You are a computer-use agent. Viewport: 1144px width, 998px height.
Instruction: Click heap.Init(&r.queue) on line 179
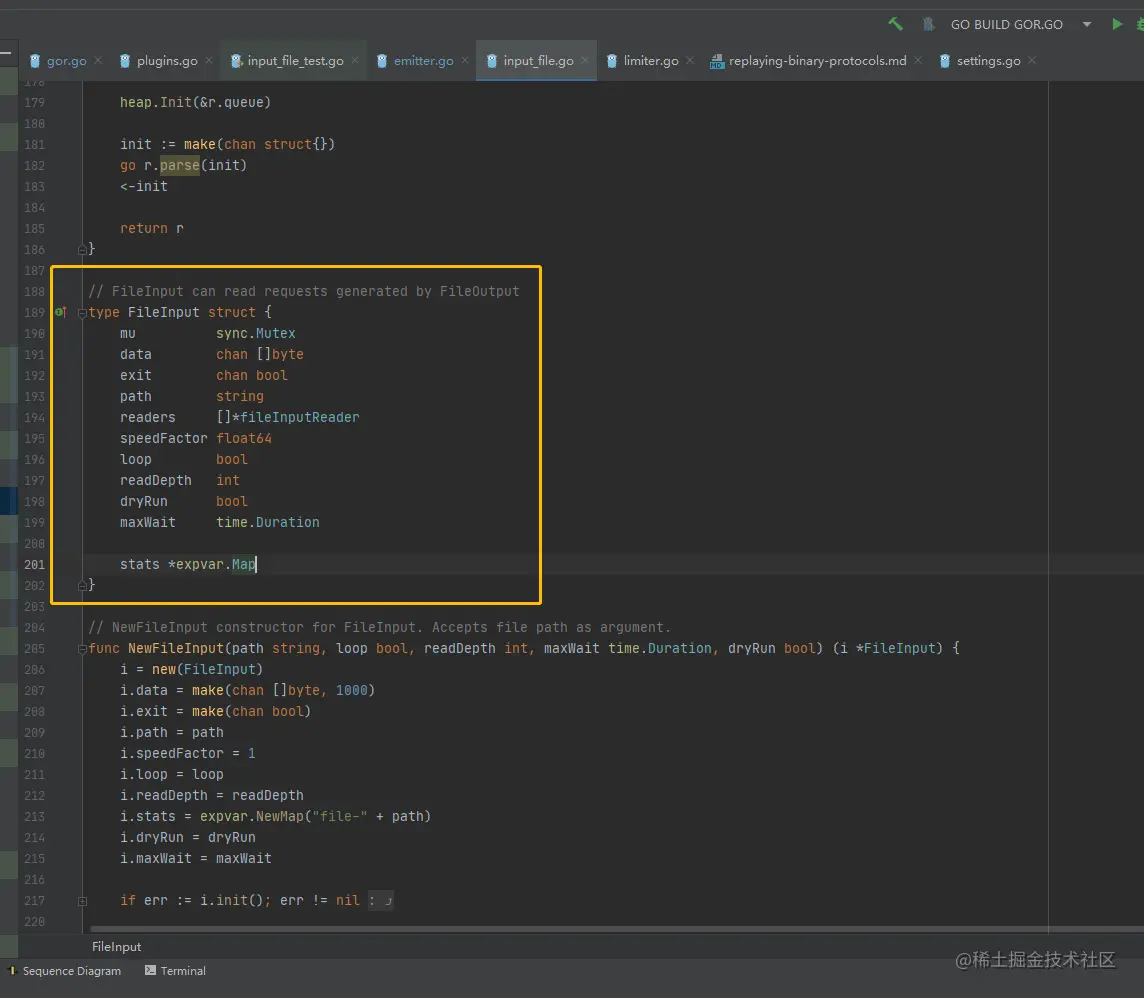(196, 102)
